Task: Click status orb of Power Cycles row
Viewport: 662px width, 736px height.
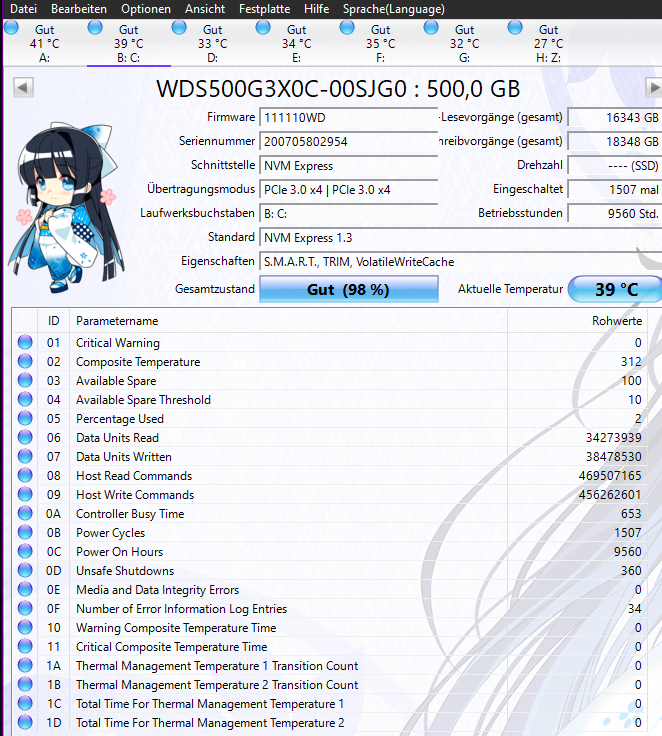Action: click(x=25, y=532)
